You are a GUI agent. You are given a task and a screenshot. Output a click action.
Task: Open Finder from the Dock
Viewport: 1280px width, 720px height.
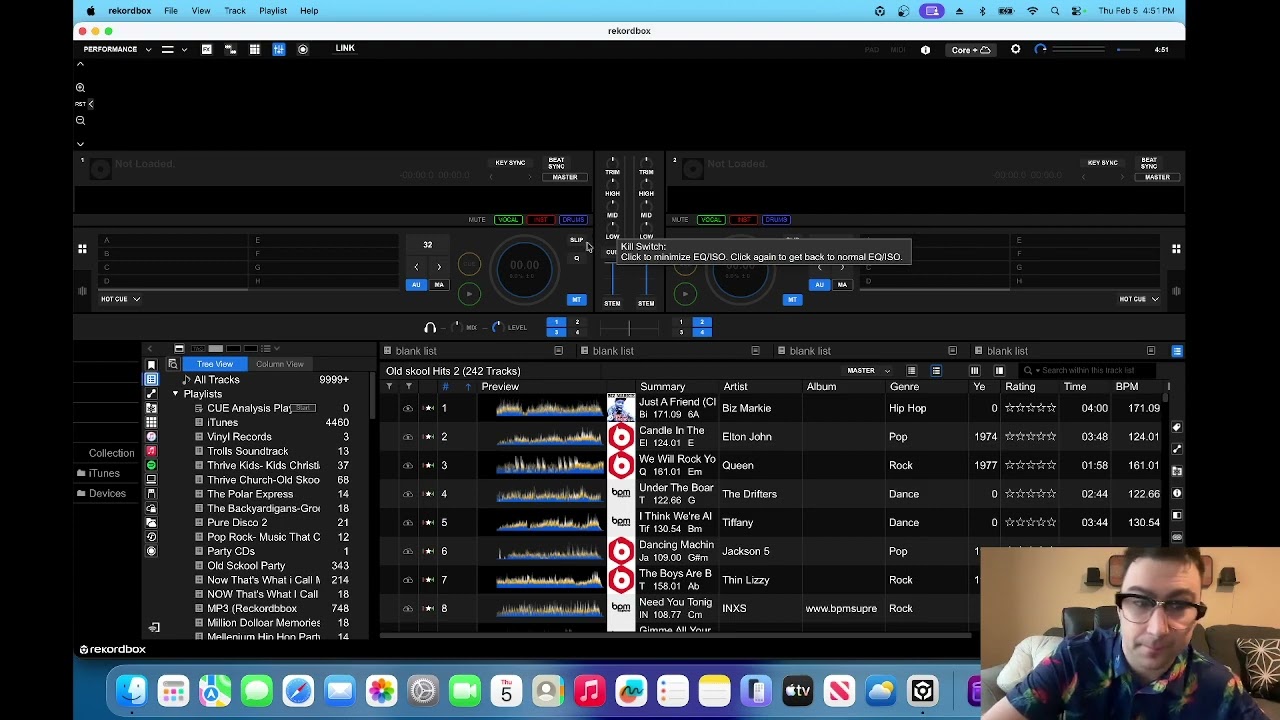click(x=132, y=690)
